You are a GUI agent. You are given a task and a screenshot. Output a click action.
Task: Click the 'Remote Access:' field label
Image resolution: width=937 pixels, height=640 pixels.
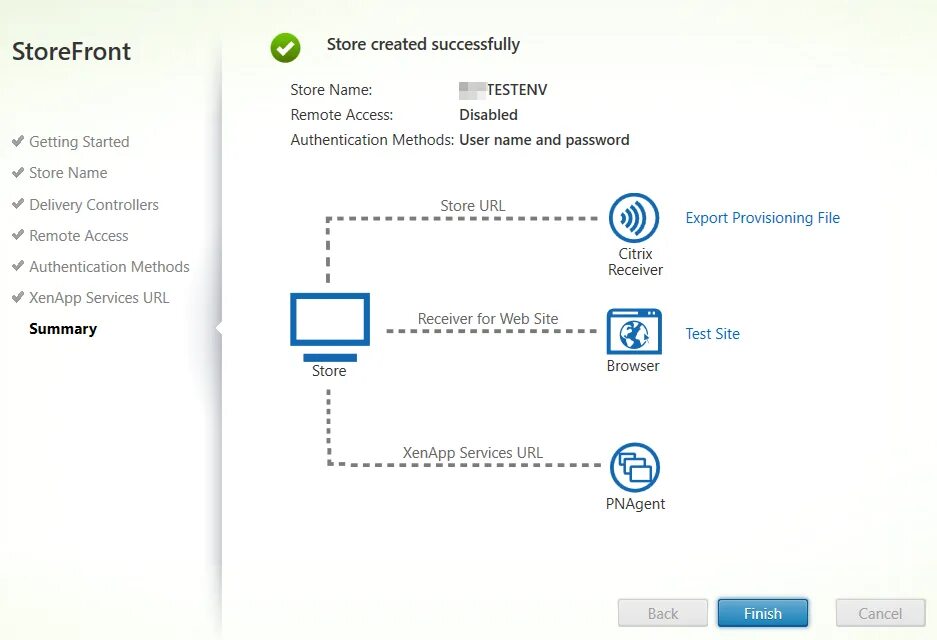click(342, 115)
